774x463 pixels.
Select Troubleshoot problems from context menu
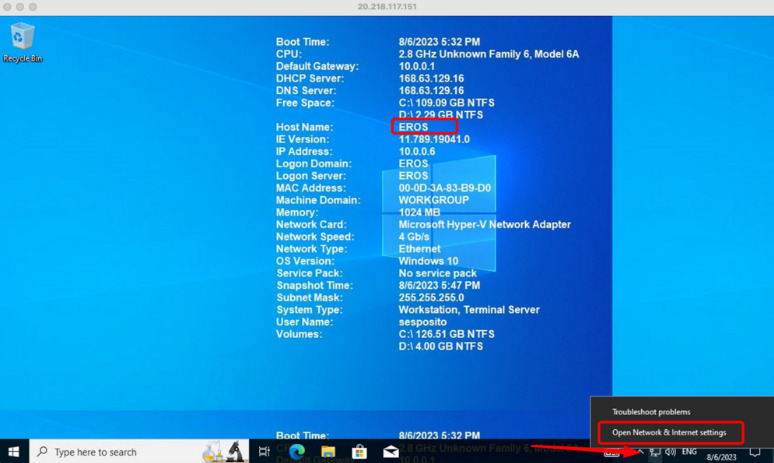[x=651, y=412]
